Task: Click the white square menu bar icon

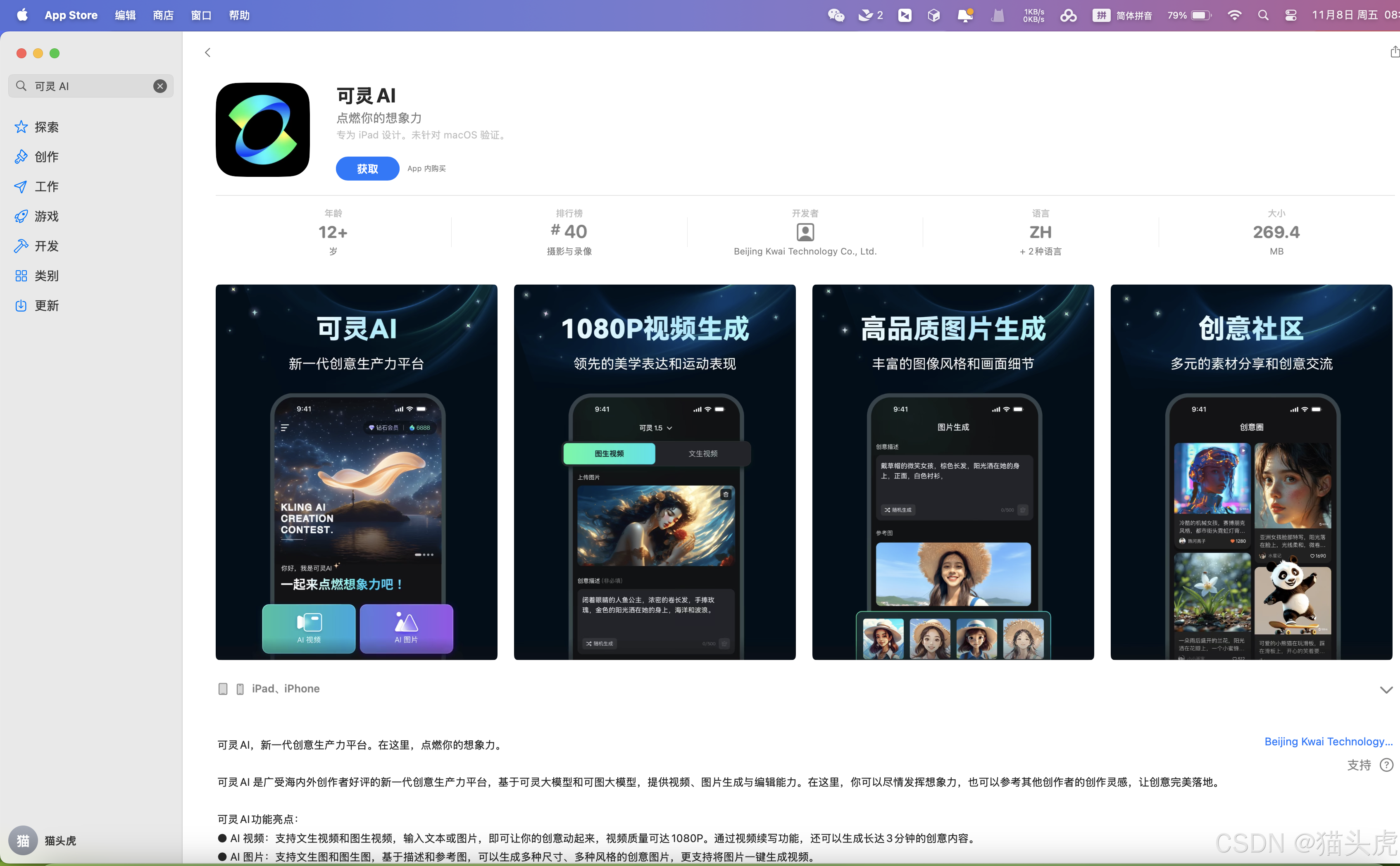Action: click(905, 15)
